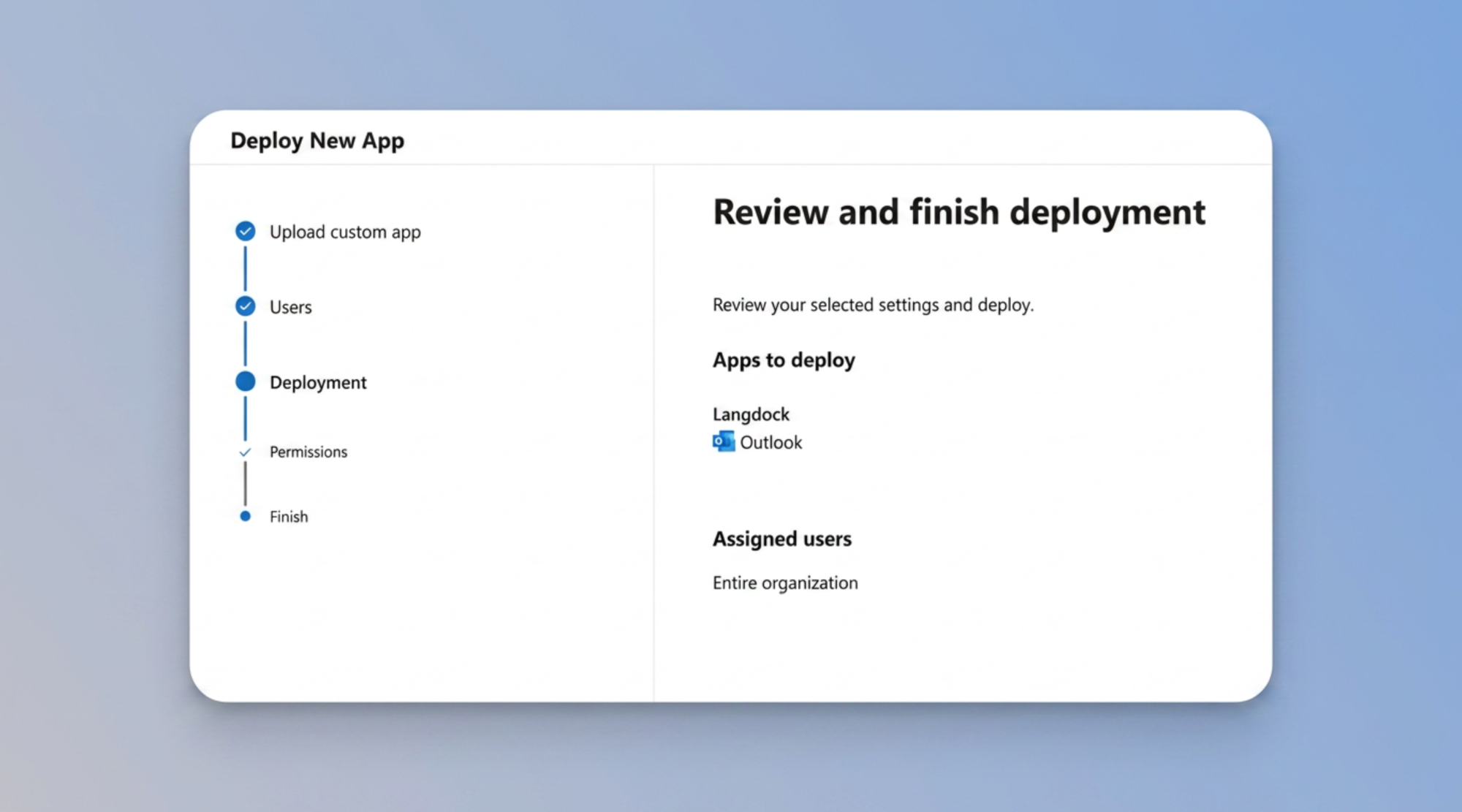
Task: Open the Permissions sub-step
Action: pyautogui.click(x=308, y=452)
